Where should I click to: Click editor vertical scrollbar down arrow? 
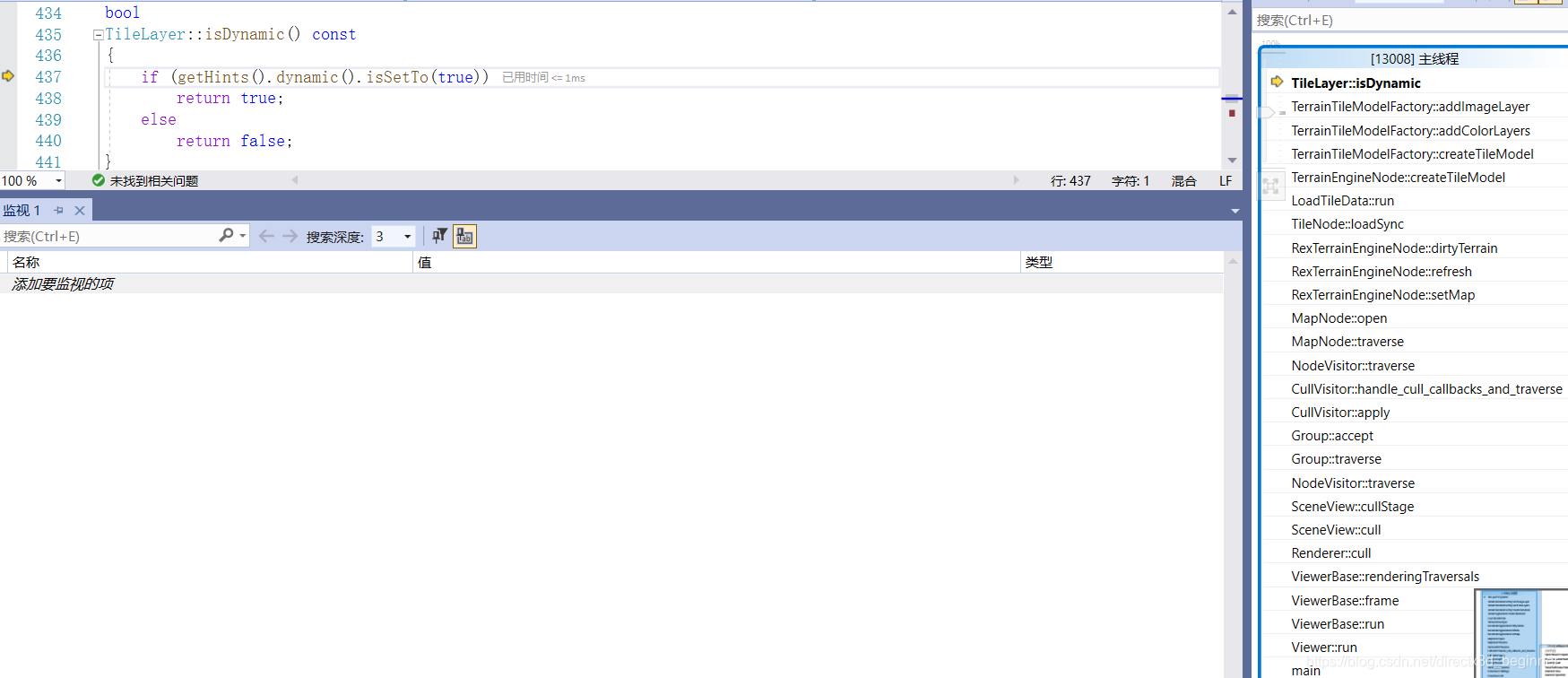pos(1232,160)
